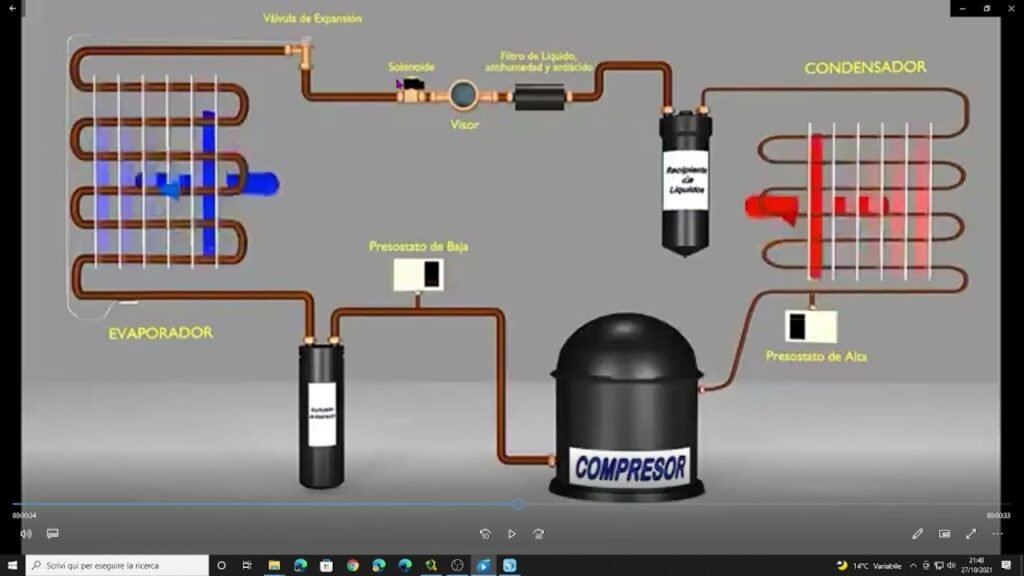Open the notification center icon
Viewport: 1024px width, 576px height.
point(1007,565)
